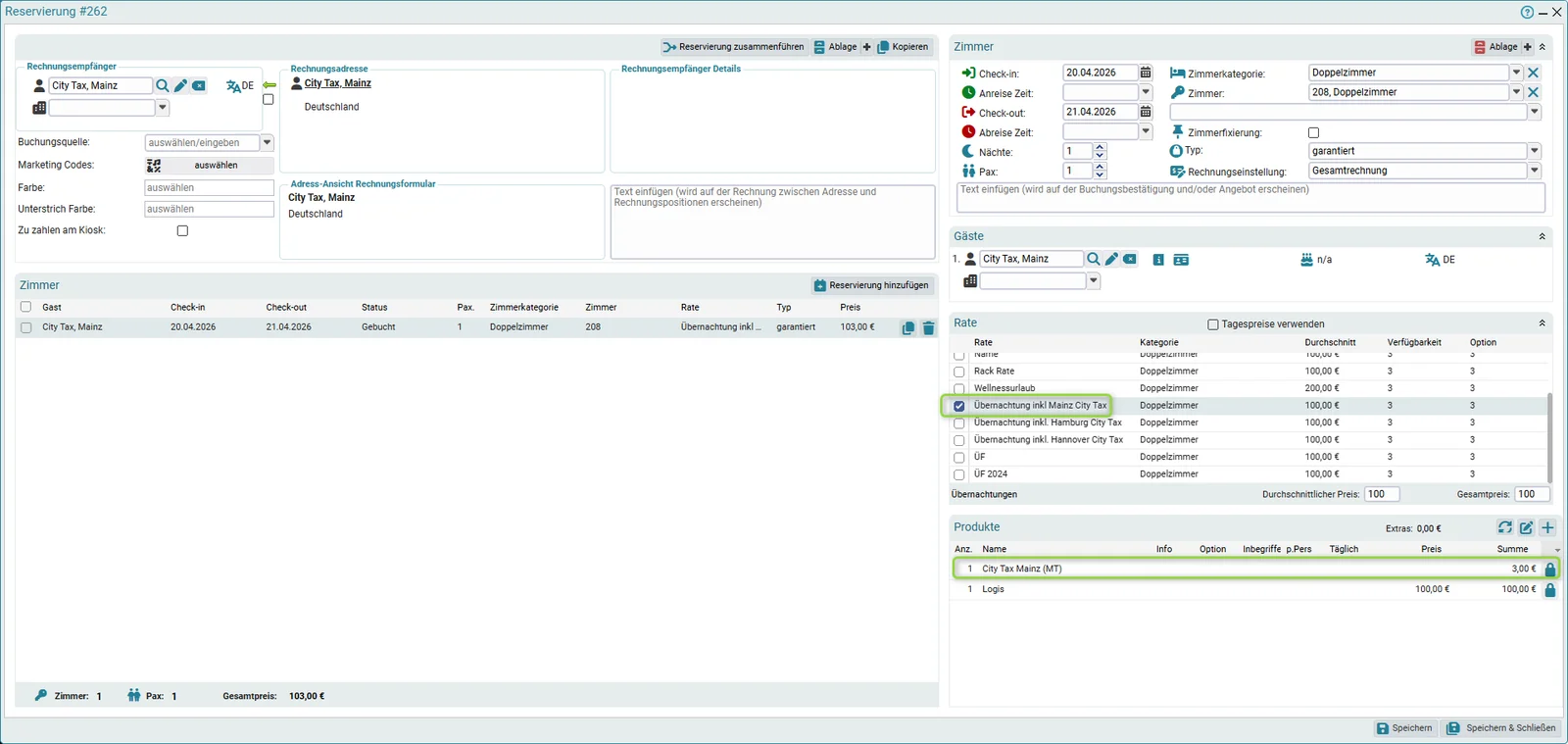Copy the City Tax, Mainz room row
Screen dimensions: 1568x744
(908, 328)
